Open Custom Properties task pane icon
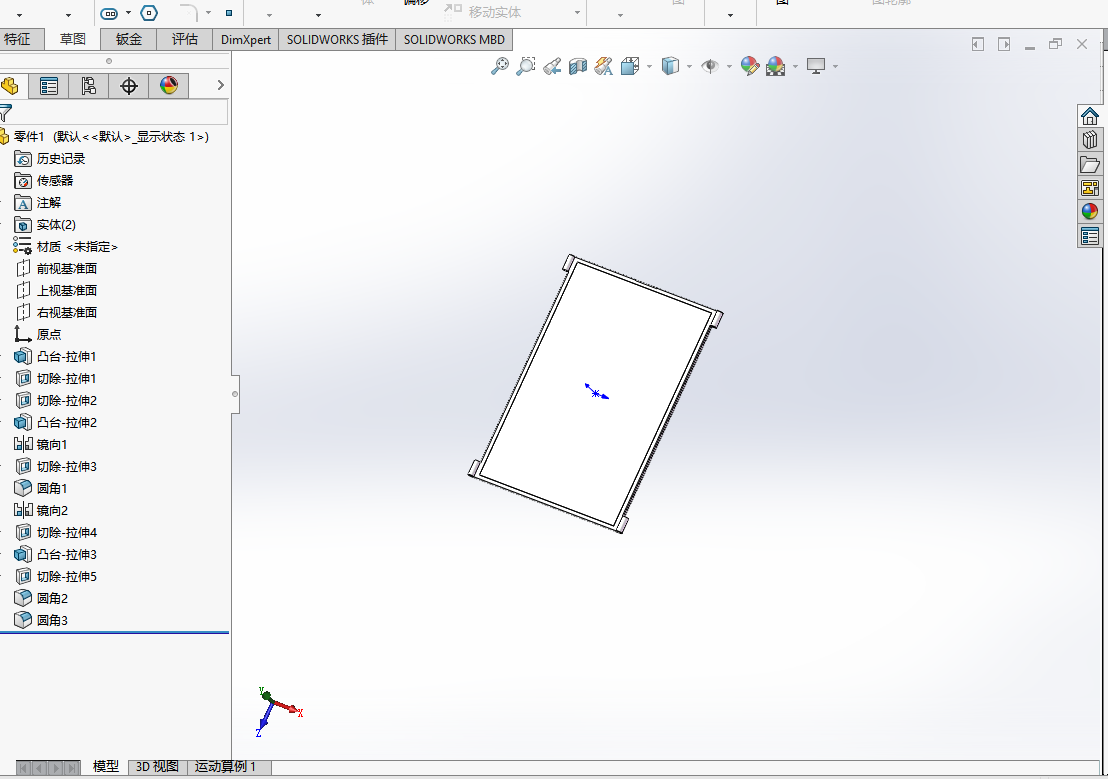Screen dimensions: 1108x779 pos(1090,236)
